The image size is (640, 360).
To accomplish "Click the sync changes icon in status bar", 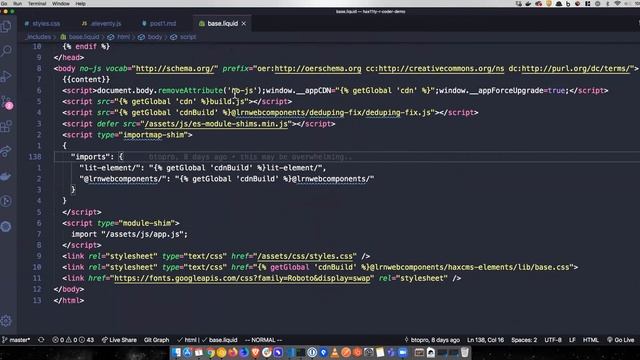I will [41, 340].
